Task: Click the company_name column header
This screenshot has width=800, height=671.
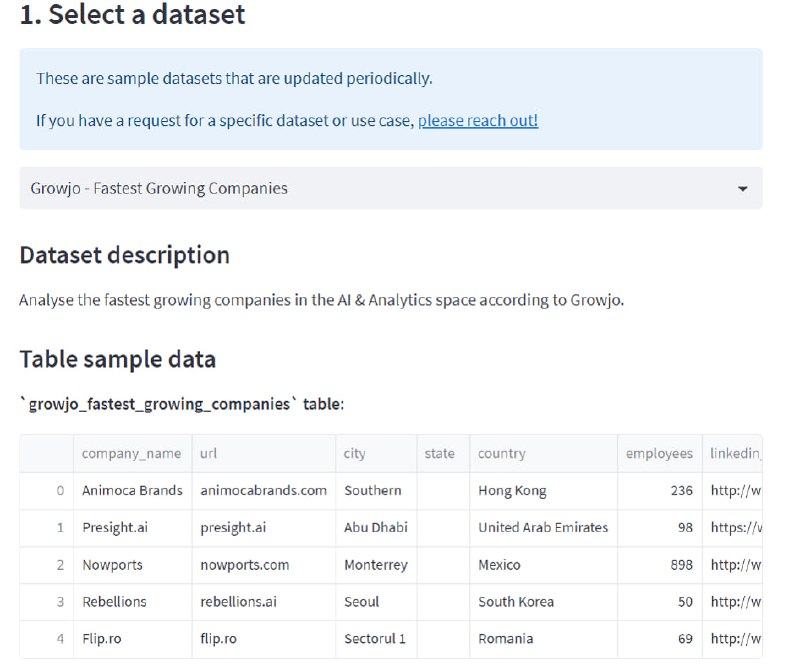Action: click(x=133, y=454)
